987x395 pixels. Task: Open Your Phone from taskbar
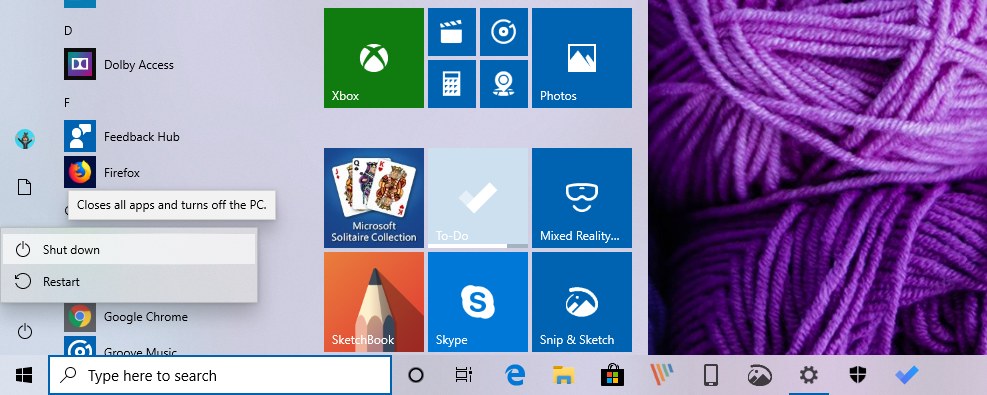(x=710, y=376)
